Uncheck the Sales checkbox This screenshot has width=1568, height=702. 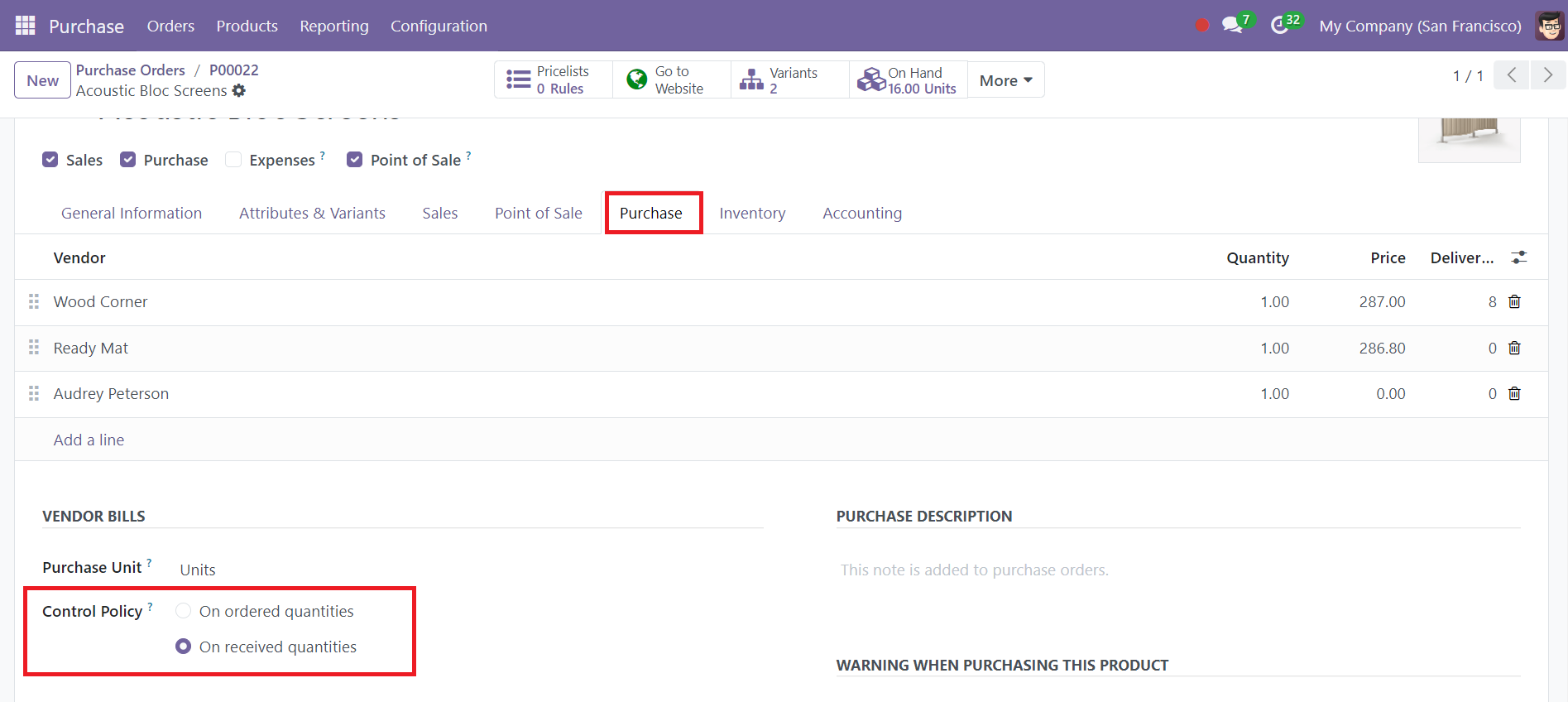tap(50, 160)
